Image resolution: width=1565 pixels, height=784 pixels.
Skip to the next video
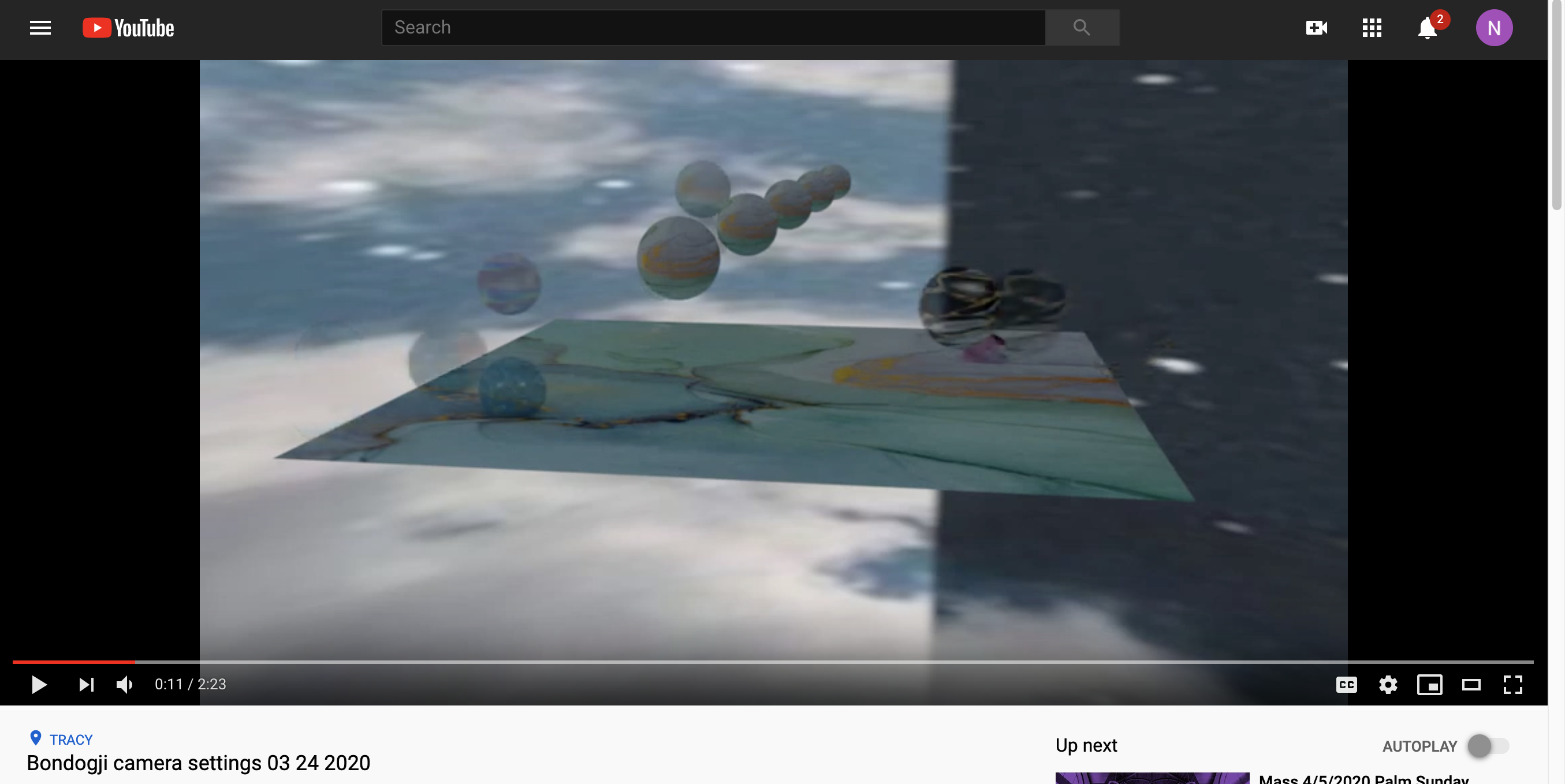86,684
